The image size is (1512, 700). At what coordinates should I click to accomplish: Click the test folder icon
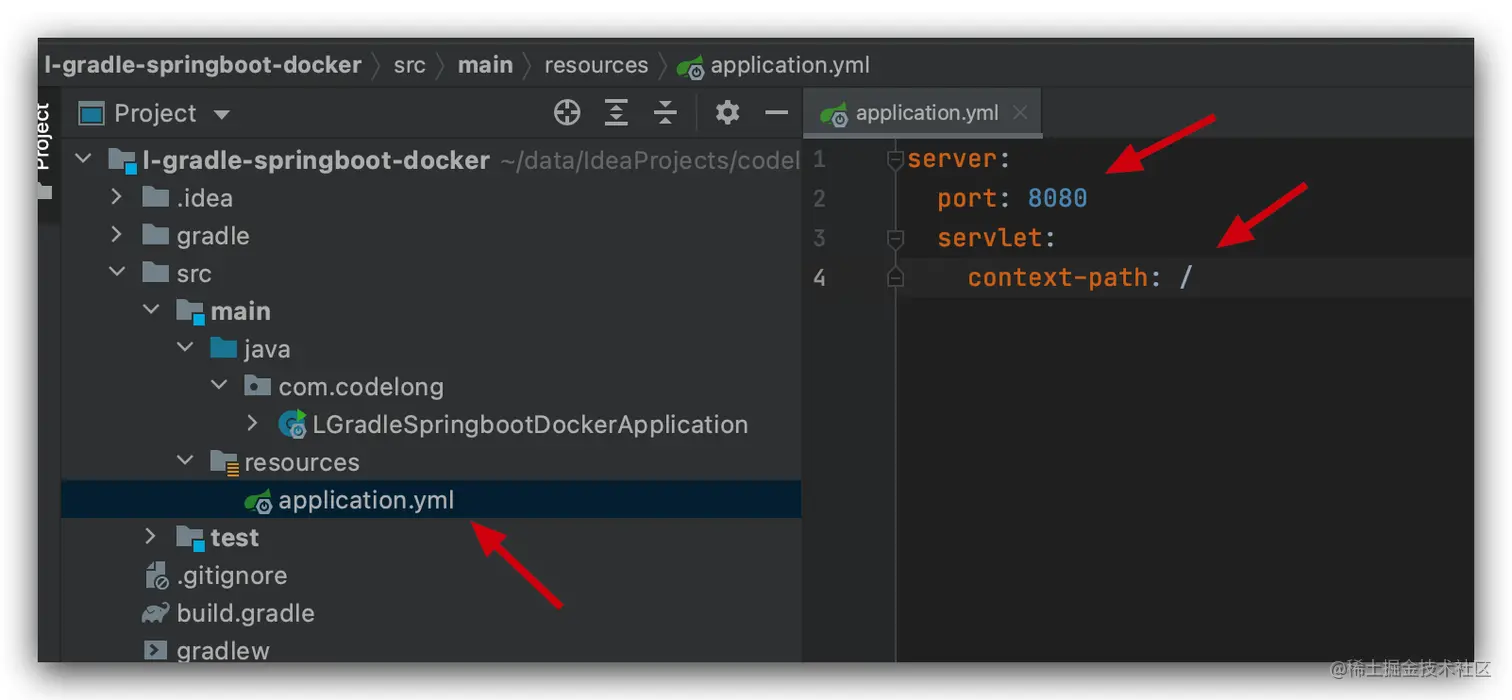190,538
